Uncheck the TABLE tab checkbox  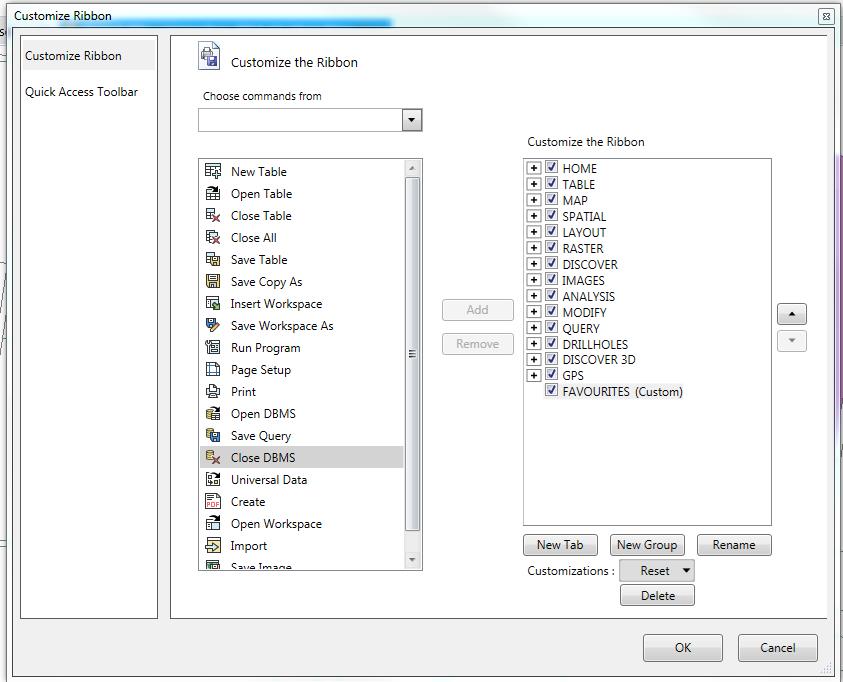point(551,183)
